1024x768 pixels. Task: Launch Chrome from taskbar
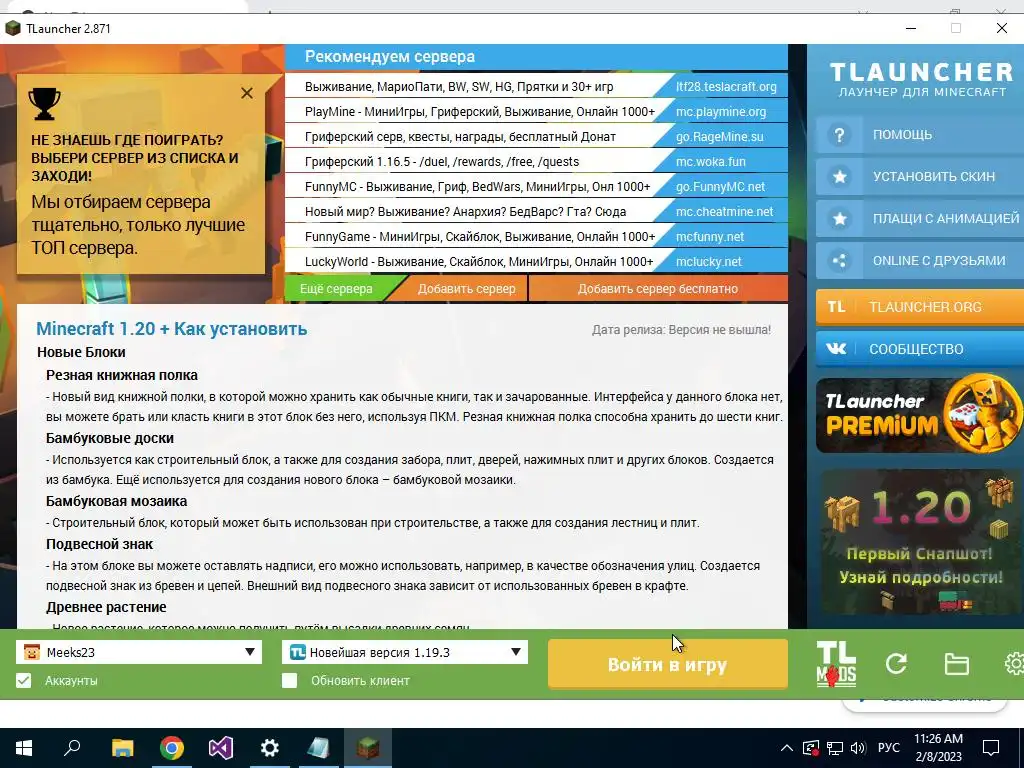[172, 747]
